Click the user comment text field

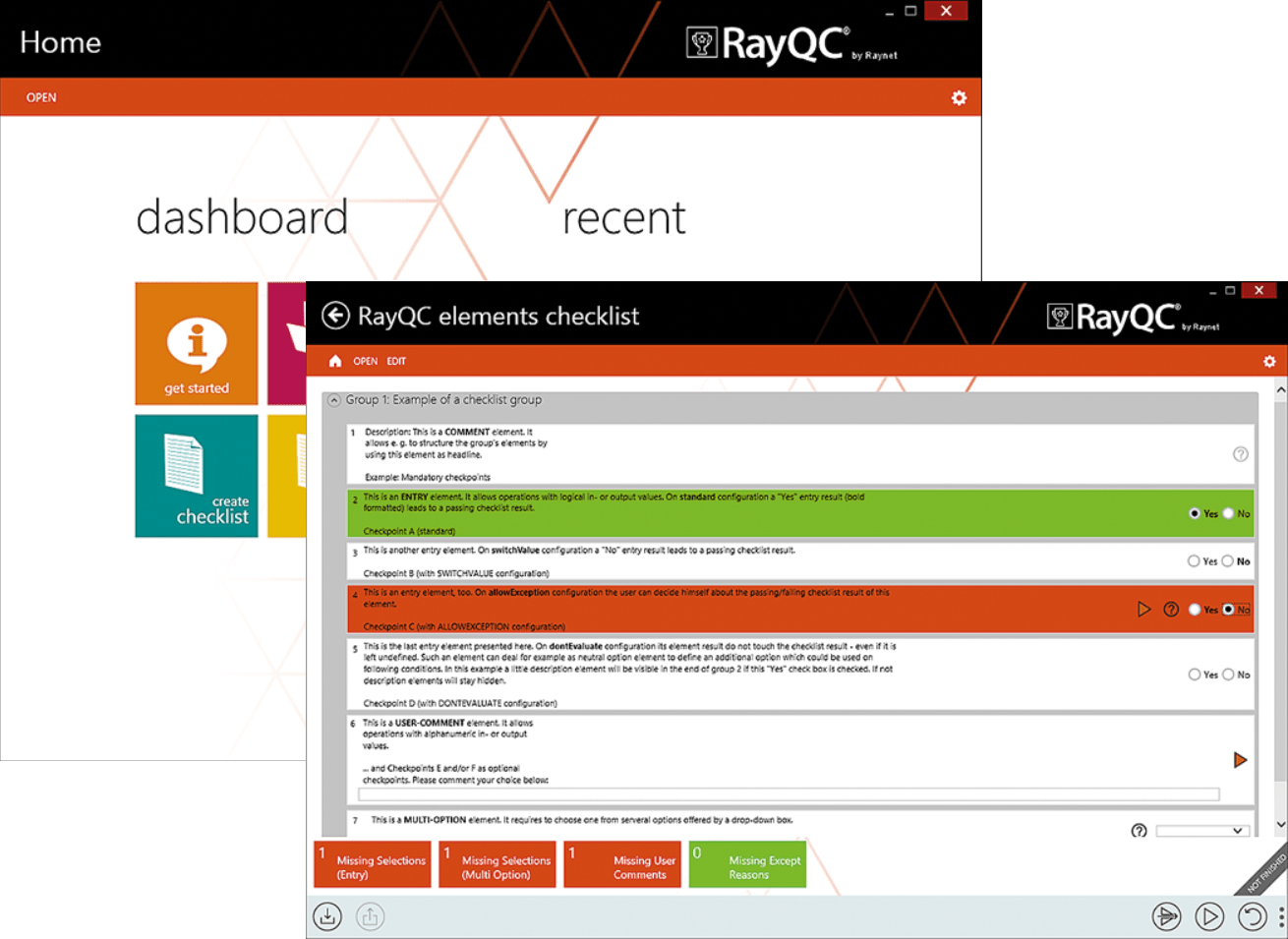click(789, 794)
